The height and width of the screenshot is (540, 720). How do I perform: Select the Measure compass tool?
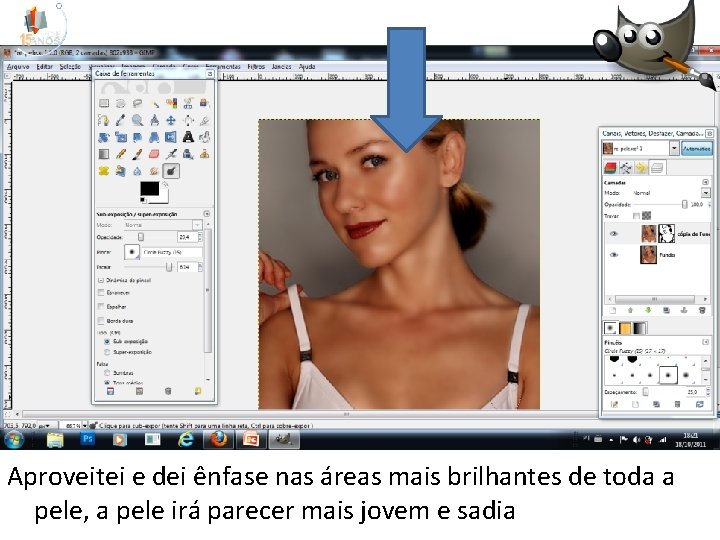point(154,120)
